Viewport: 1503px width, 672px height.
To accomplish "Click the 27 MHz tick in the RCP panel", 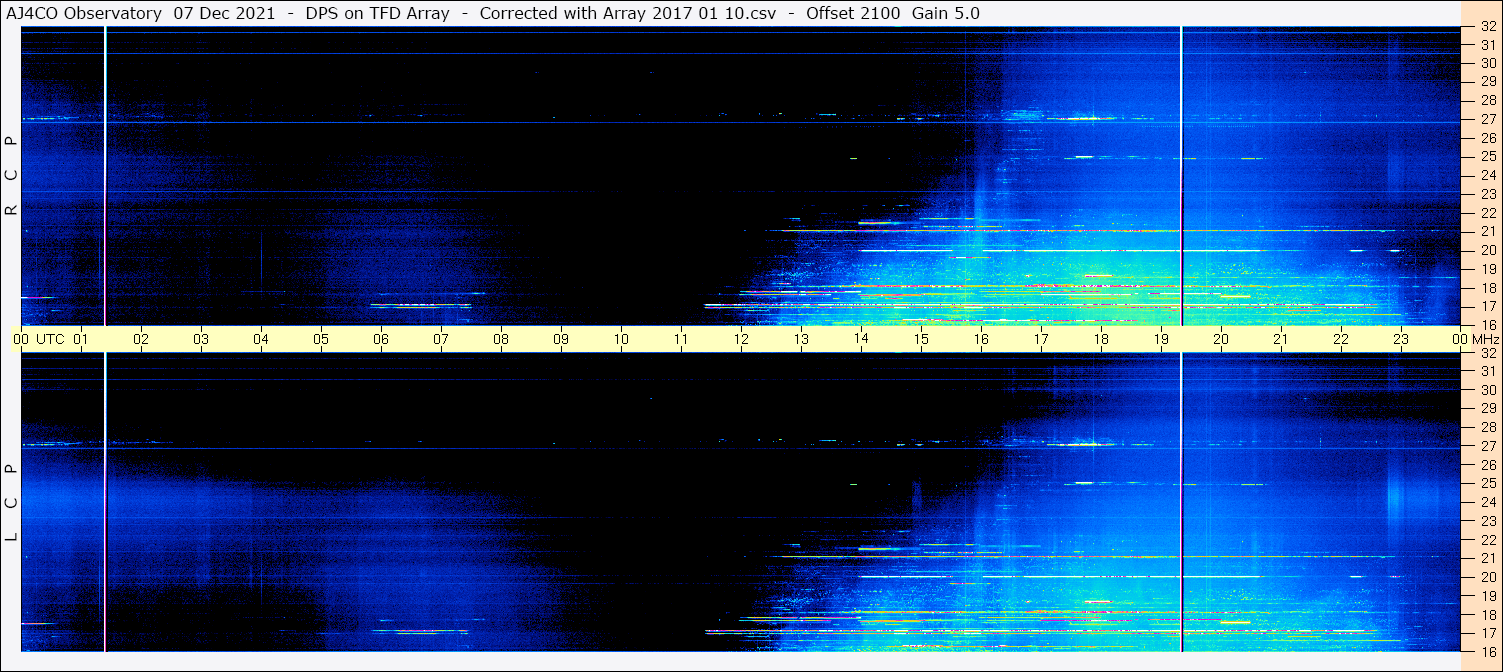I will tap(1487, 119).
